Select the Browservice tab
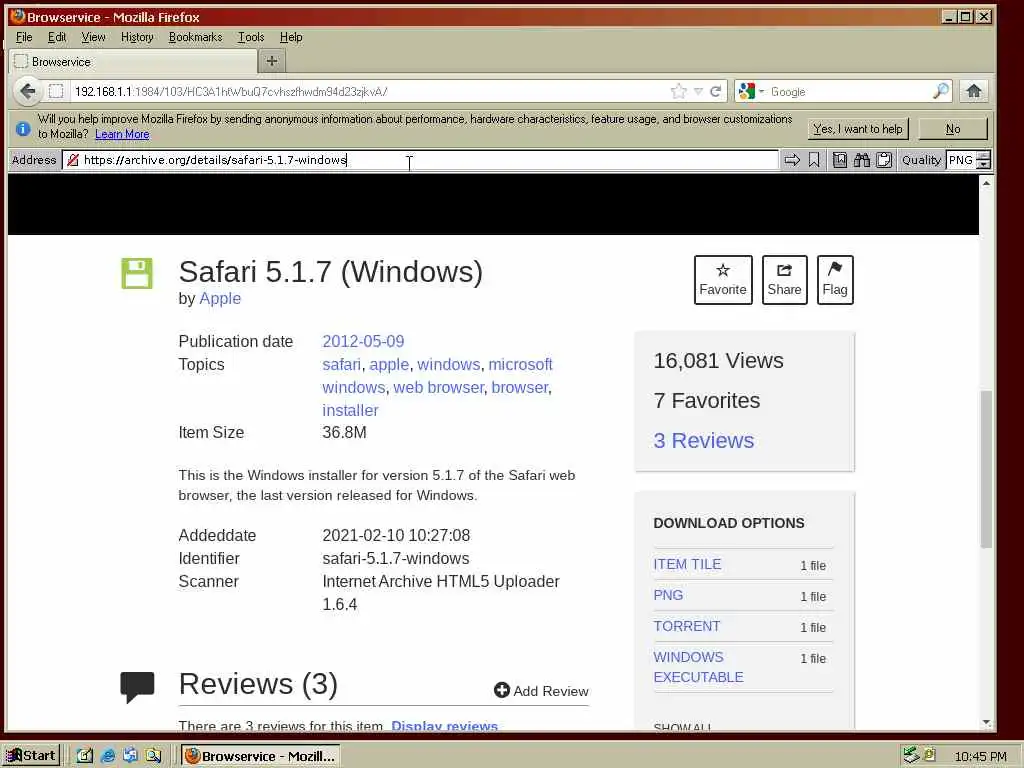Viewport: 1024px width, 768px height. pos(134,61)
